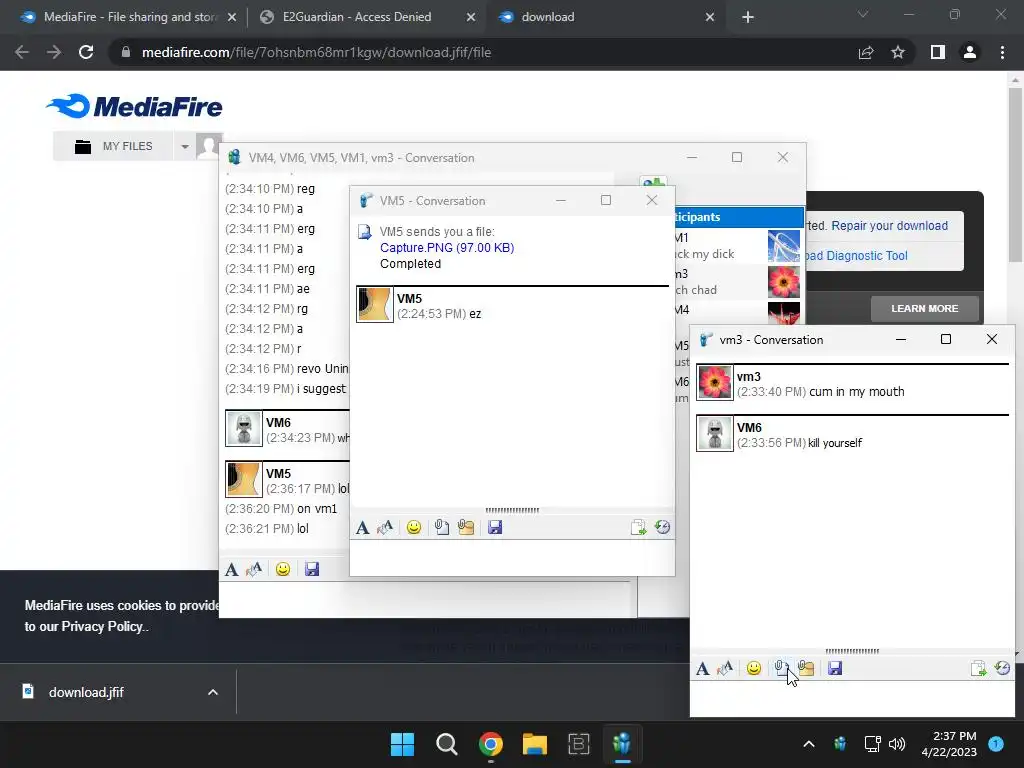Click vm3 flower avatar in vm3 conversation
1024x768 pixels.
714,382
